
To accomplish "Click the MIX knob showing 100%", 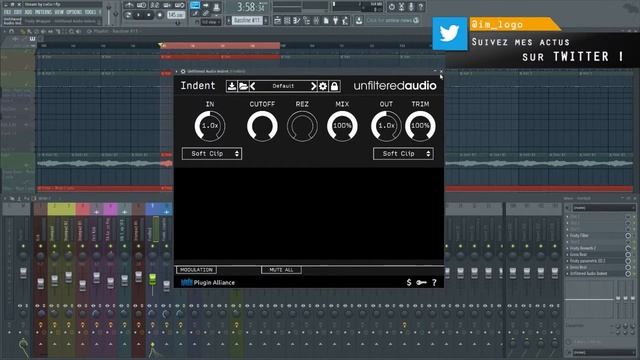I will pyautogui.click(x=342, y=126).
